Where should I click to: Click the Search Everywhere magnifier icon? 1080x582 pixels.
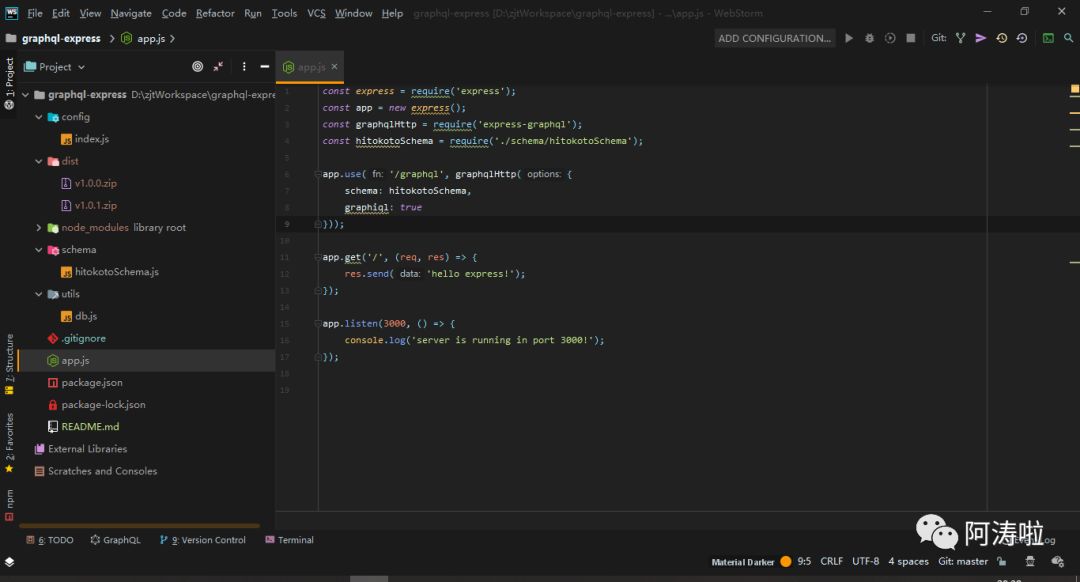tap(1068, 38)
